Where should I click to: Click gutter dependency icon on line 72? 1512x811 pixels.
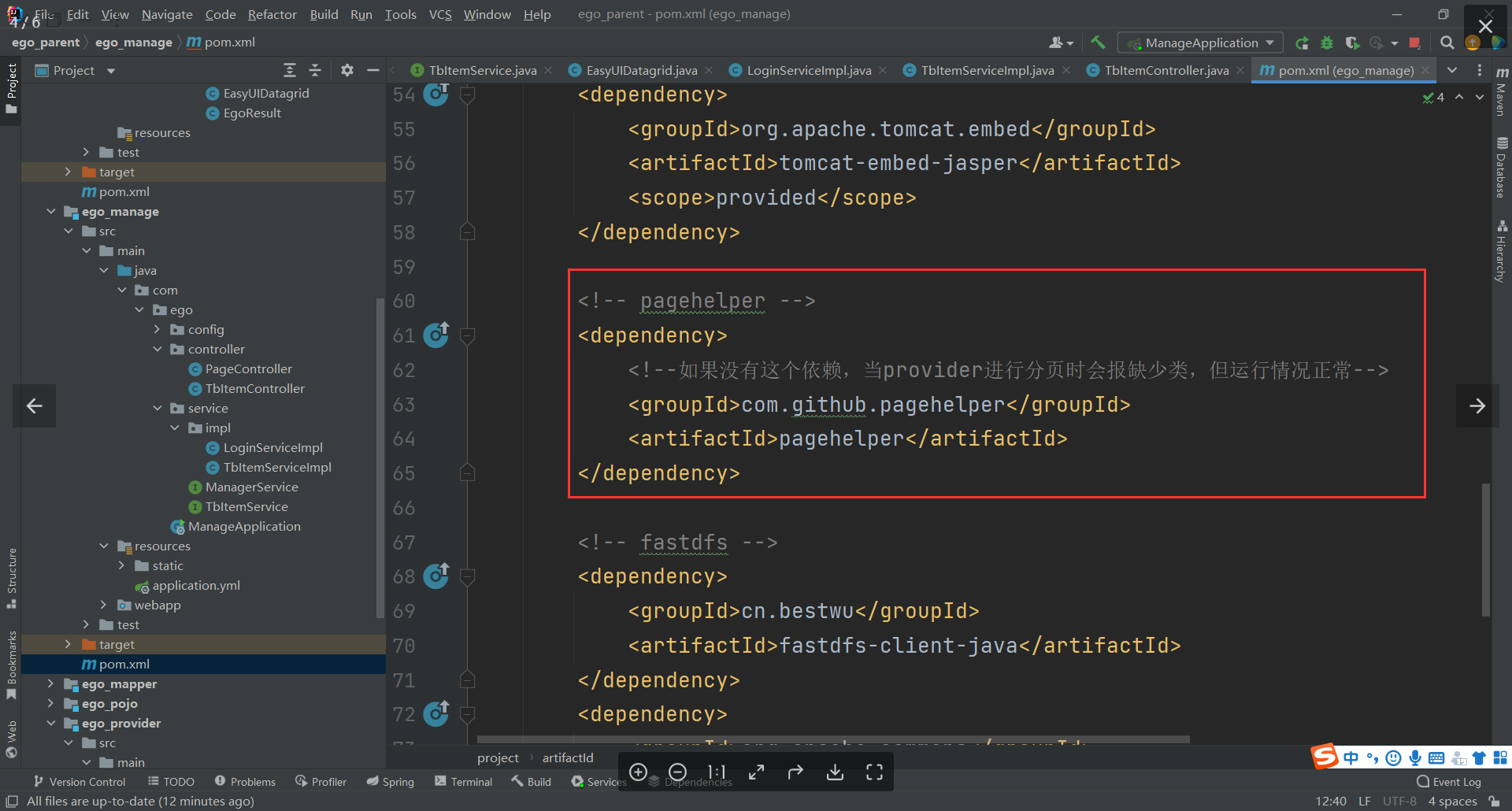436,714
